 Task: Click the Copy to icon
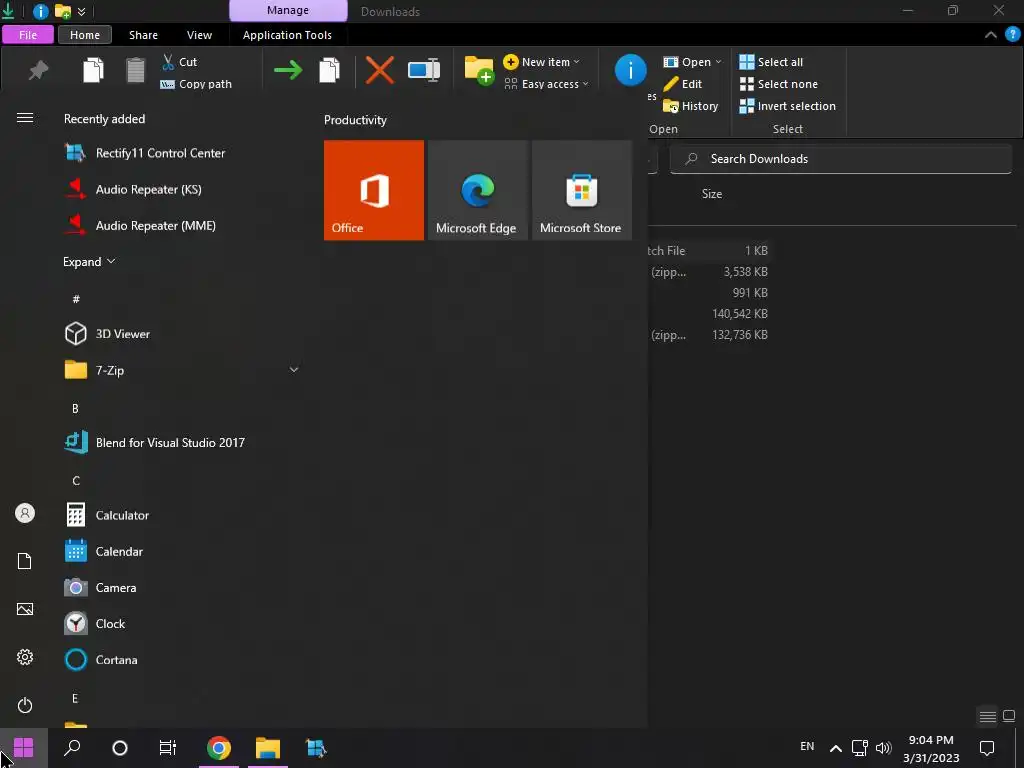(329, 70)
